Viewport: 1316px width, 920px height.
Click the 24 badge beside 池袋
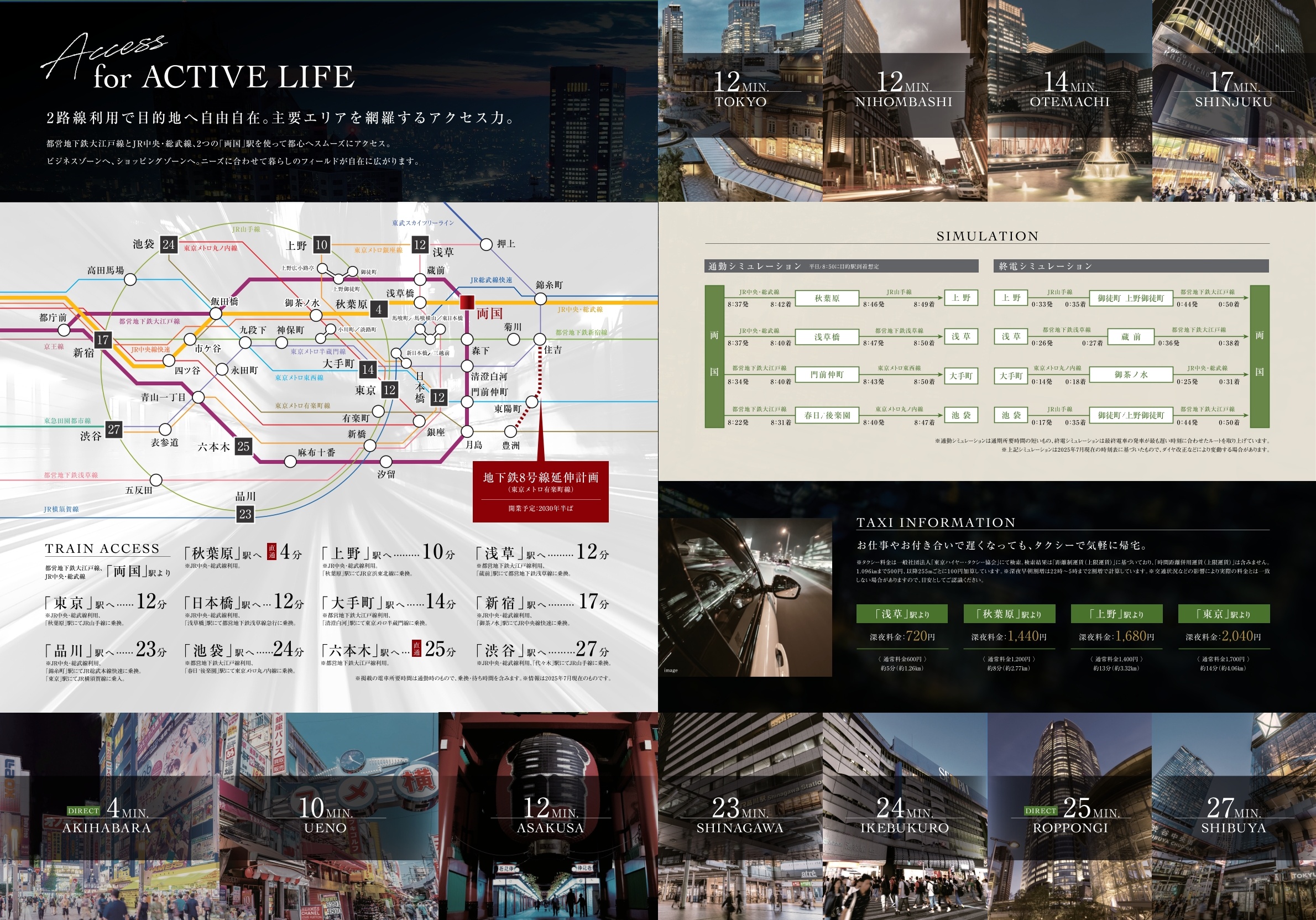coord(168,244)
